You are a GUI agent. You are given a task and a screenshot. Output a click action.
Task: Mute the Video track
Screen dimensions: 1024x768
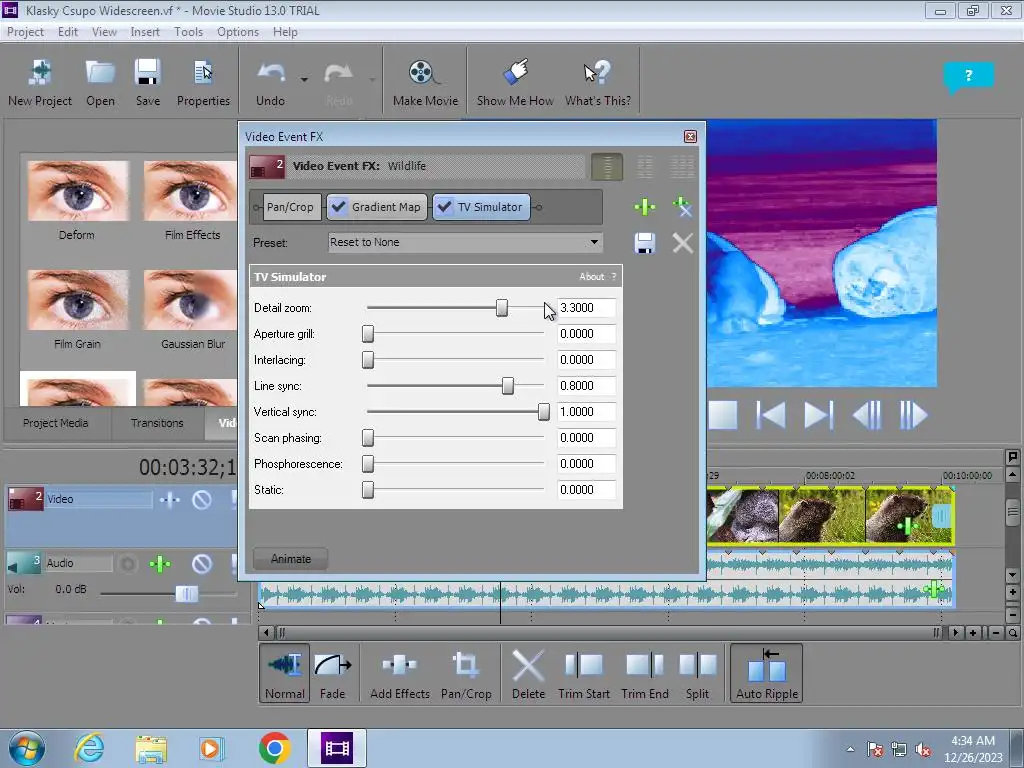pyautogui.click(x=202, y=500)
